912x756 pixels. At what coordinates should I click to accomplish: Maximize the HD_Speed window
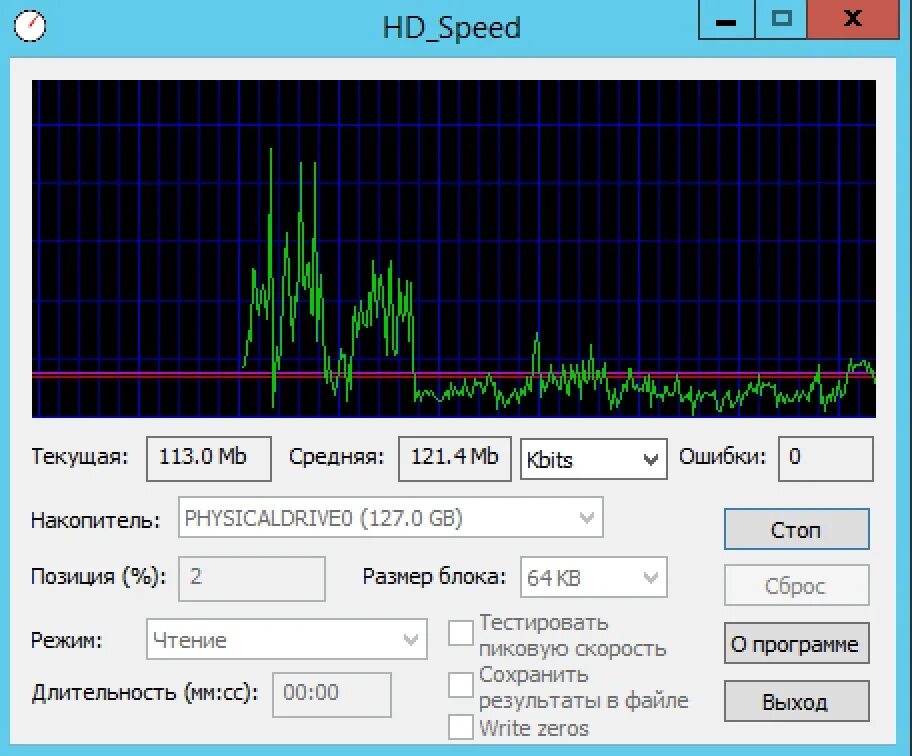tap(781, 19)
